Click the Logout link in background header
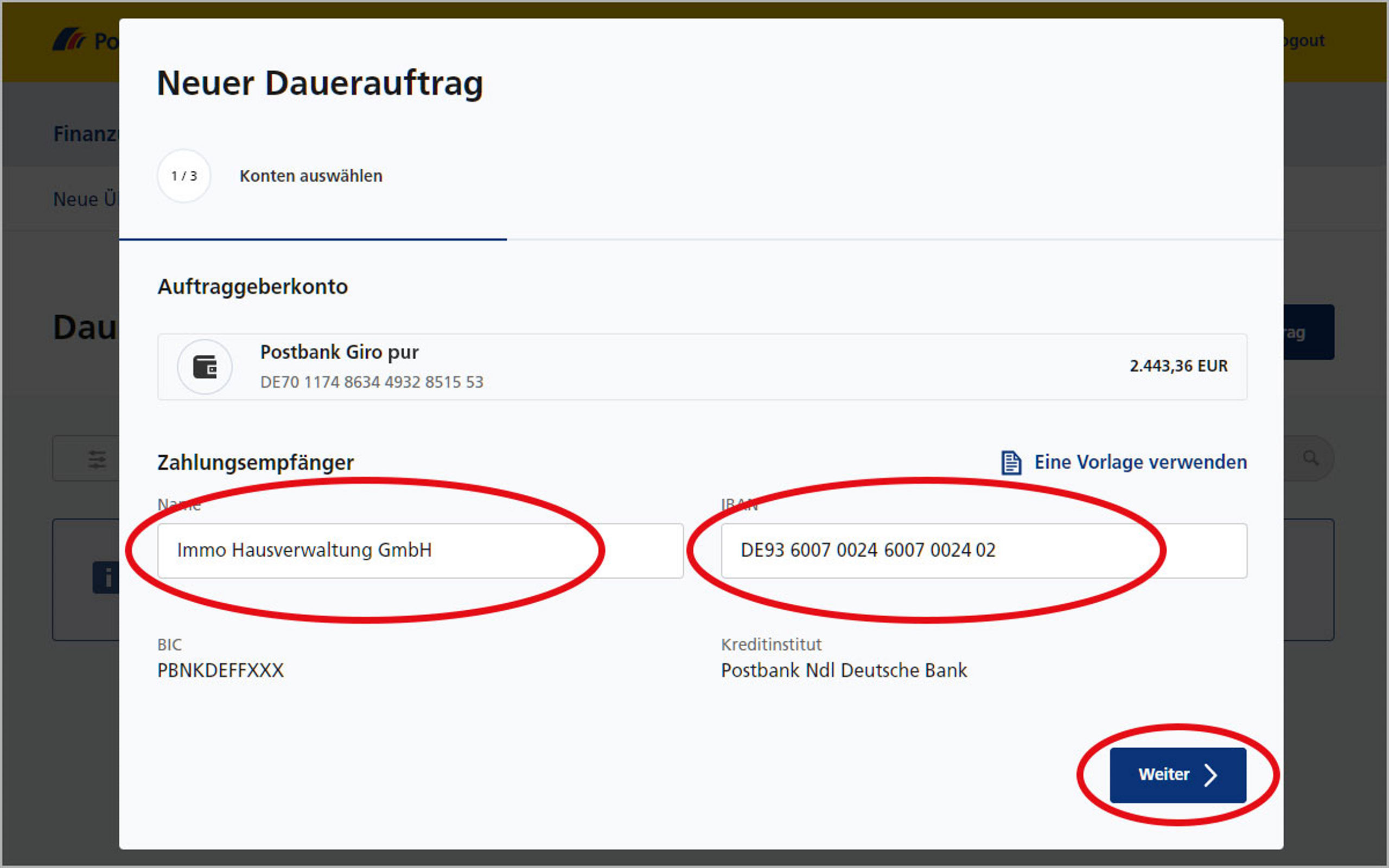This screenshot has width=1389, height=868. [1304, 40]
